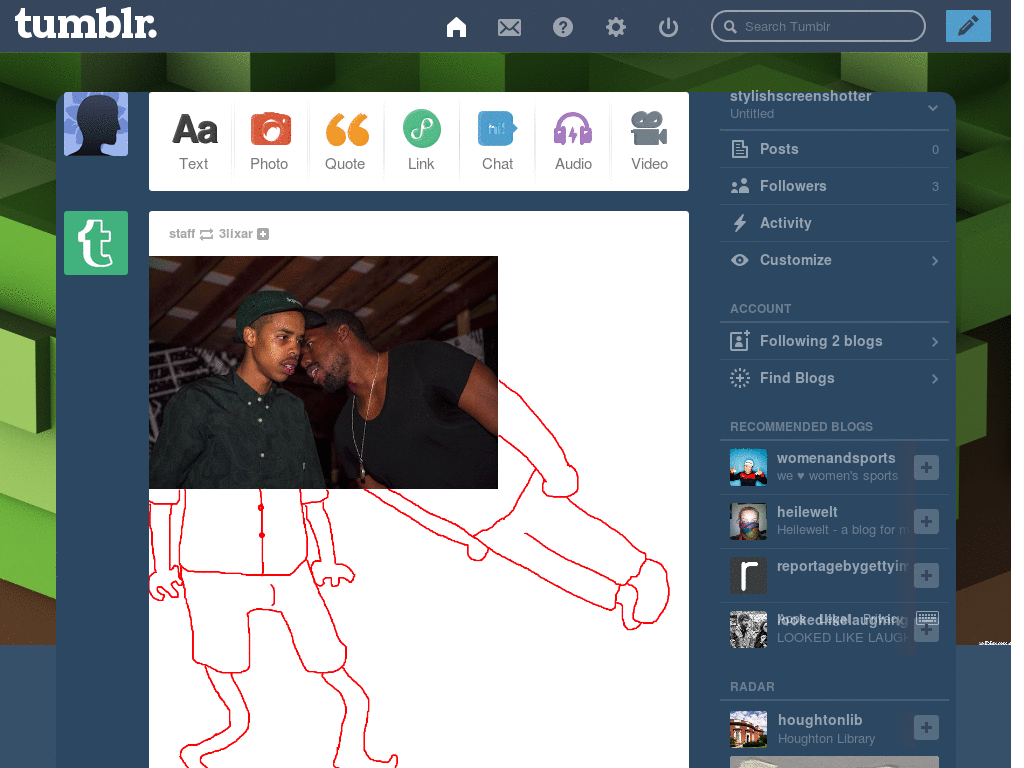This screenshot has height=768, width=1024.
Task: Create a Chat post
Action: click(x=497, y=140)
